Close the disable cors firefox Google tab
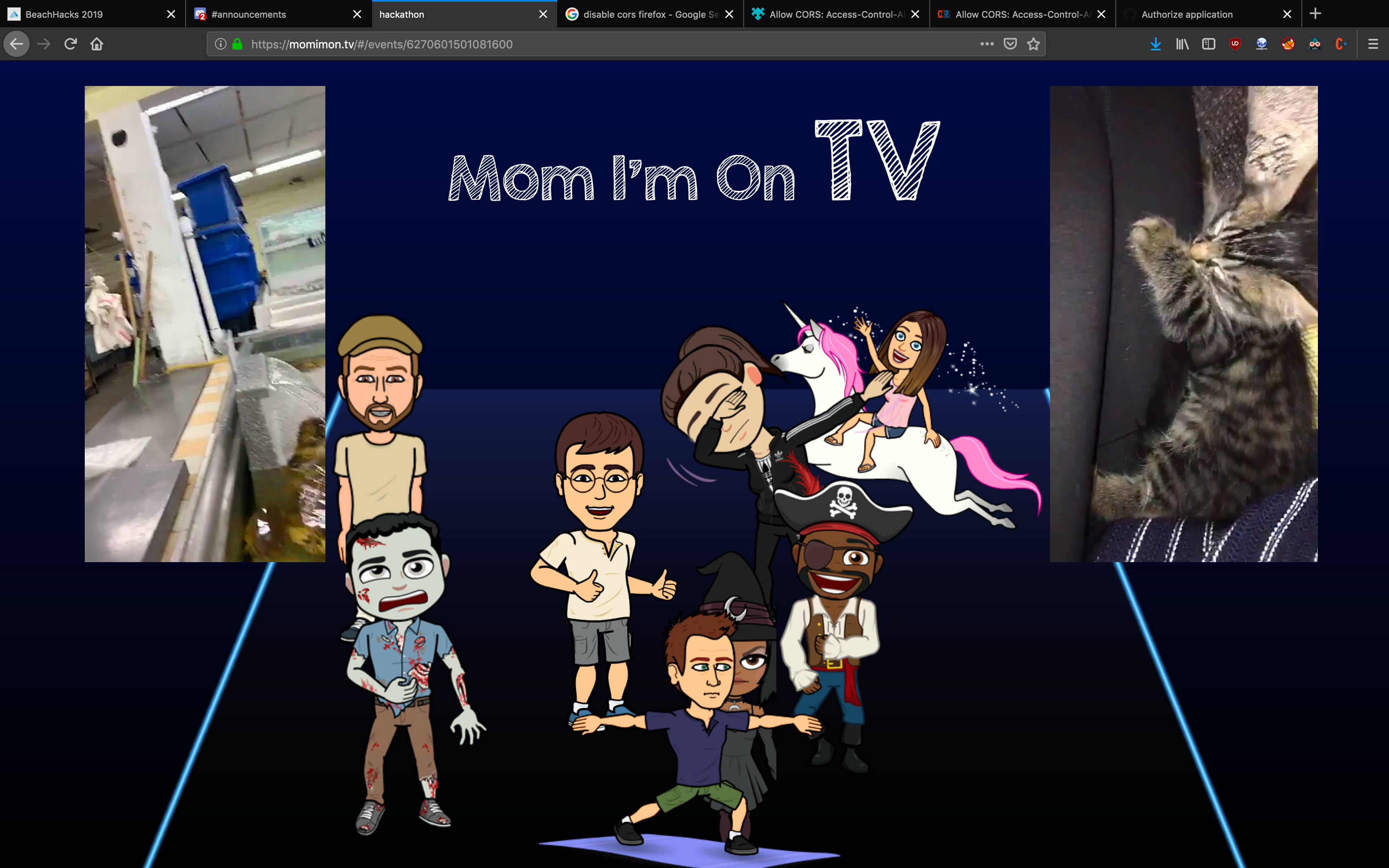The height and width of the screenshot is (868, 1389). (x=730, y=14)
